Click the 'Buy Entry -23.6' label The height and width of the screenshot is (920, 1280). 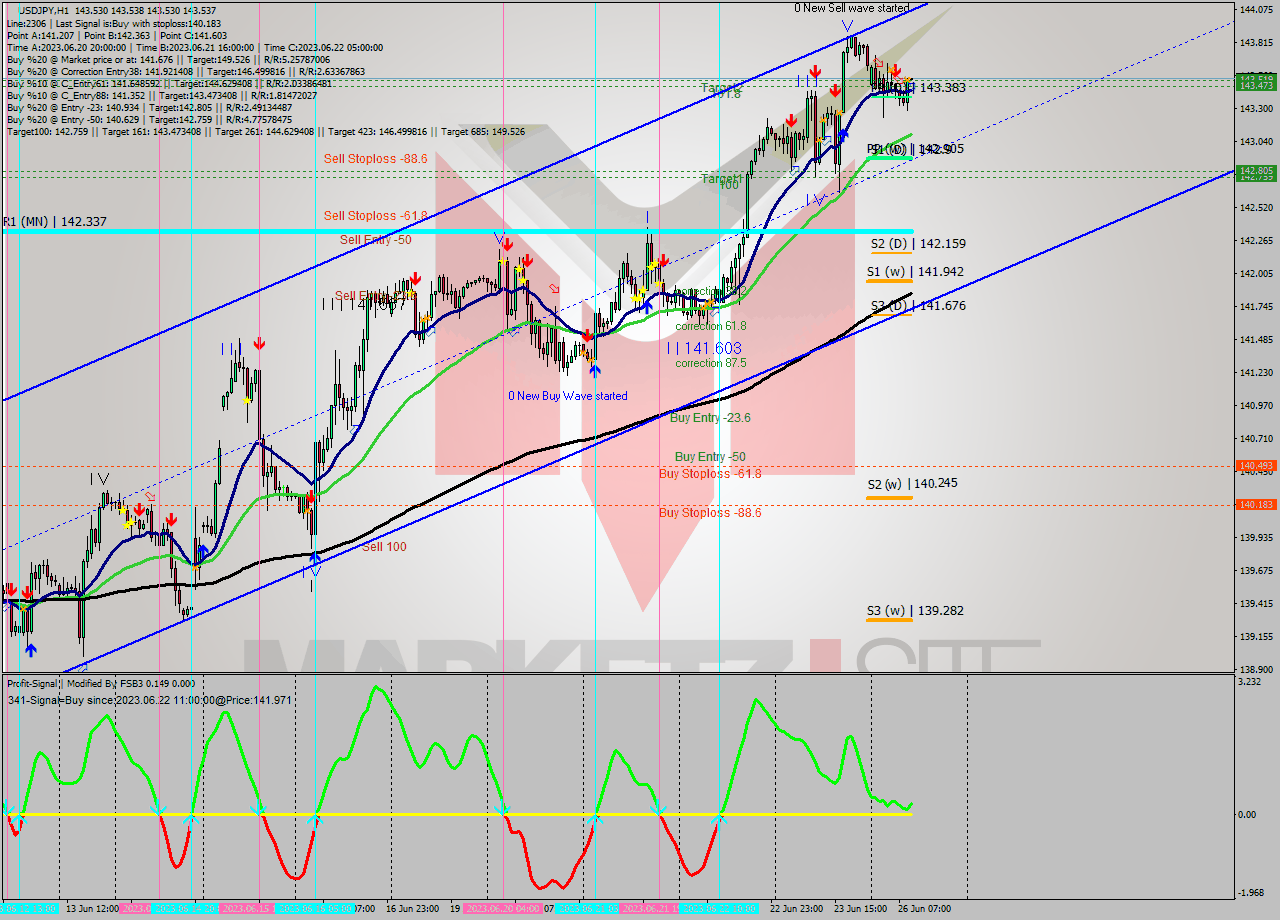[710, 418]
